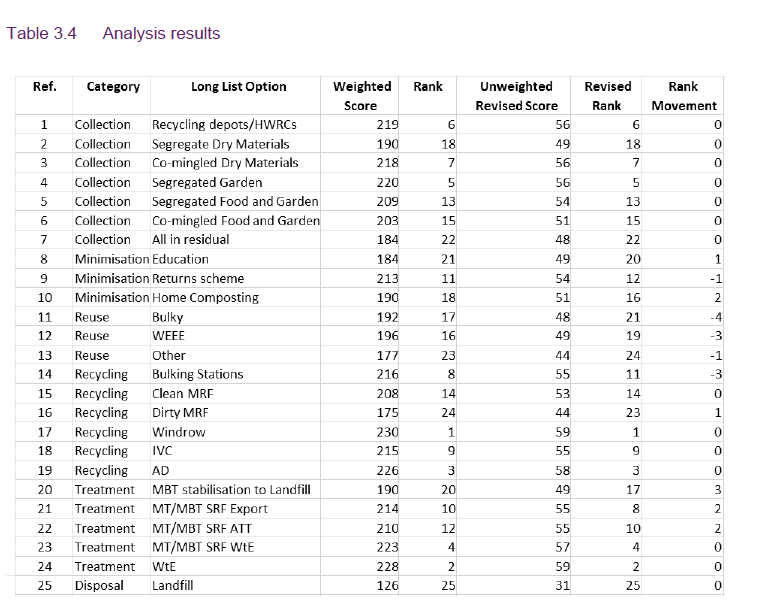
Task: Click the "Bulking Stations" cell
Action: (197, 375)
